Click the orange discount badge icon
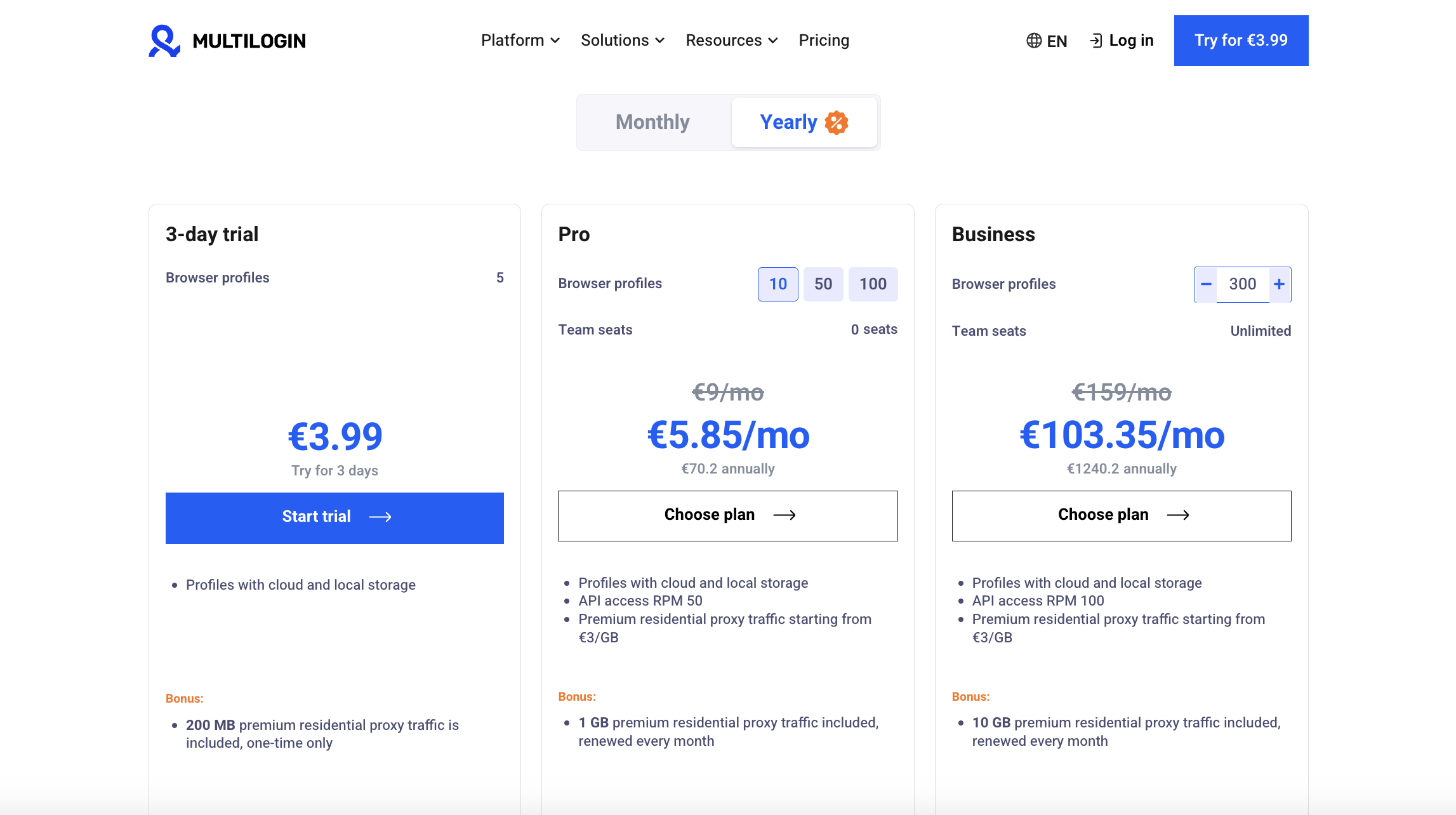Screen dimensions: 1456x815 click(x=837, y=123)
